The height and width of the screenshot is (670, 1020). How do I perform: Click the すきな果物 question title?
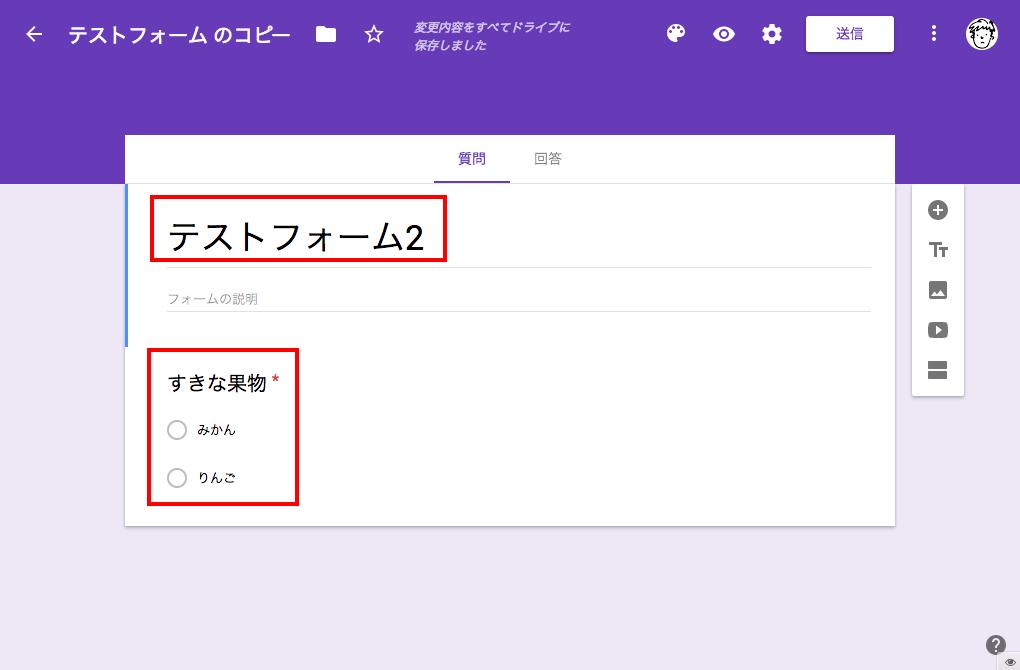(217, 382)
